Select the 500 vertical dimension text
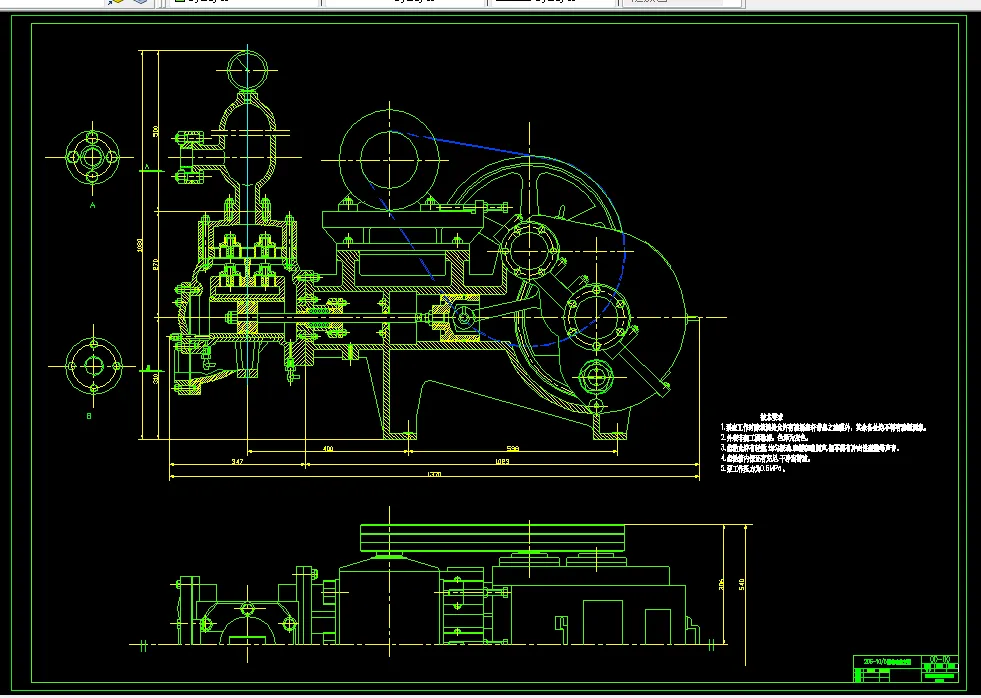 (156, 131)
